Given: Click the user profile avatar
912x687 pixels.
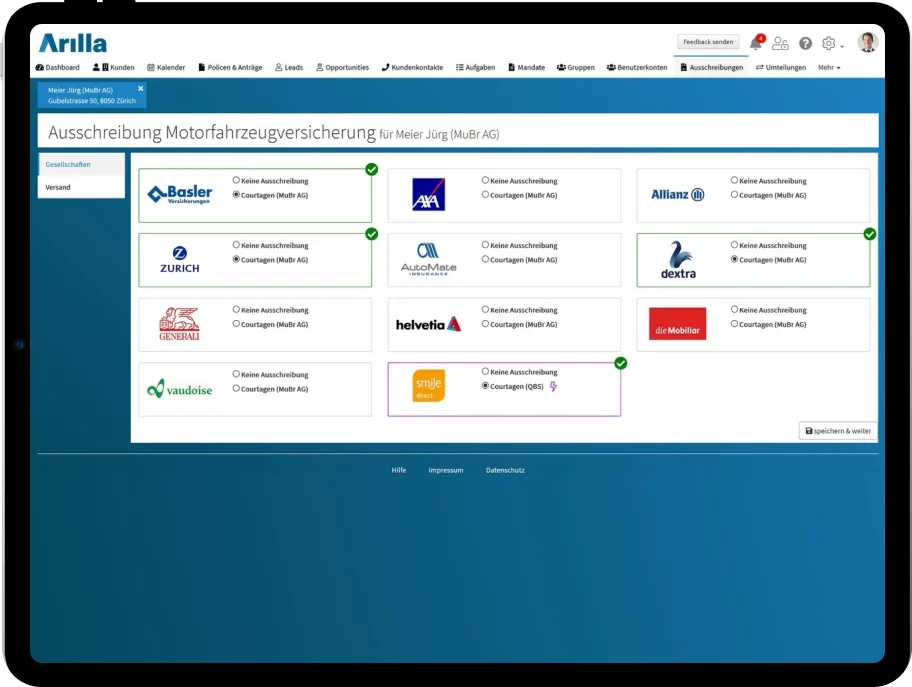Looking at the screenshot, I should [x=867, y=42].
